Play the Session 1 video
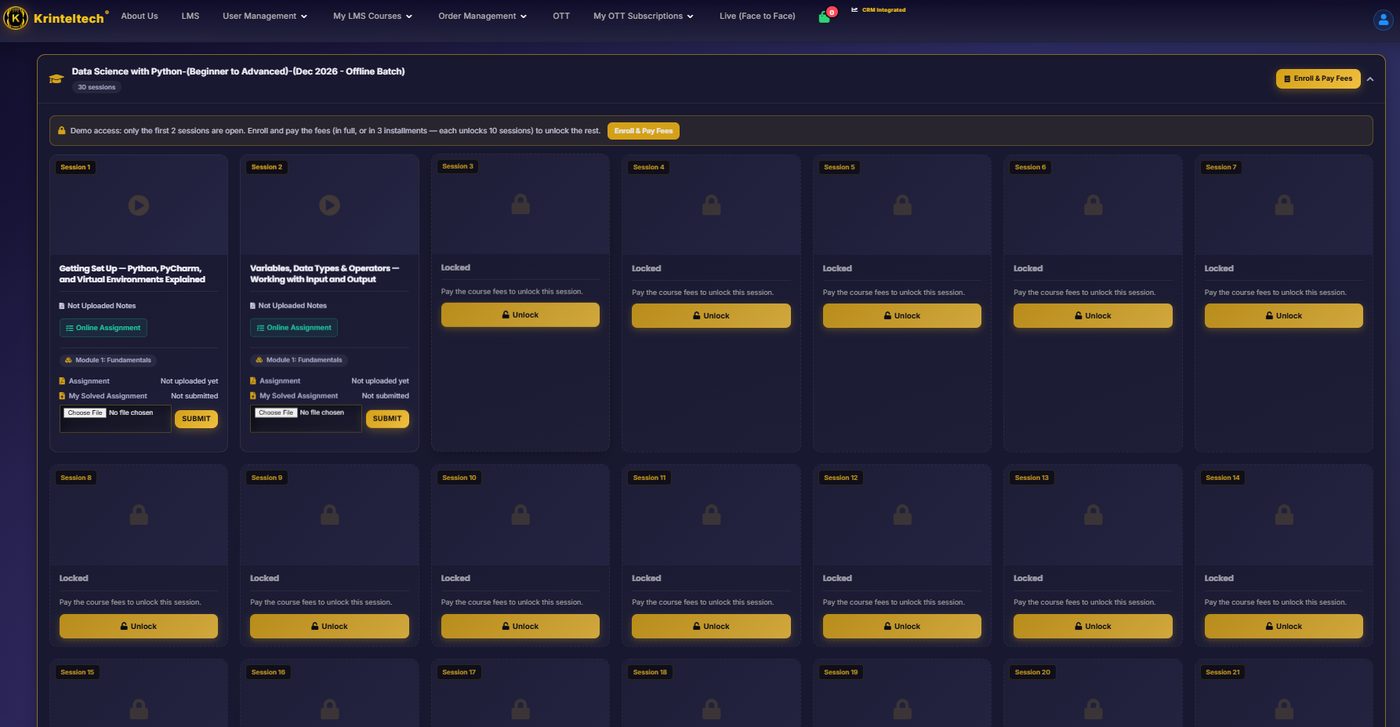Viewport: 1400px width, 727px height. [x=138, y=205]
